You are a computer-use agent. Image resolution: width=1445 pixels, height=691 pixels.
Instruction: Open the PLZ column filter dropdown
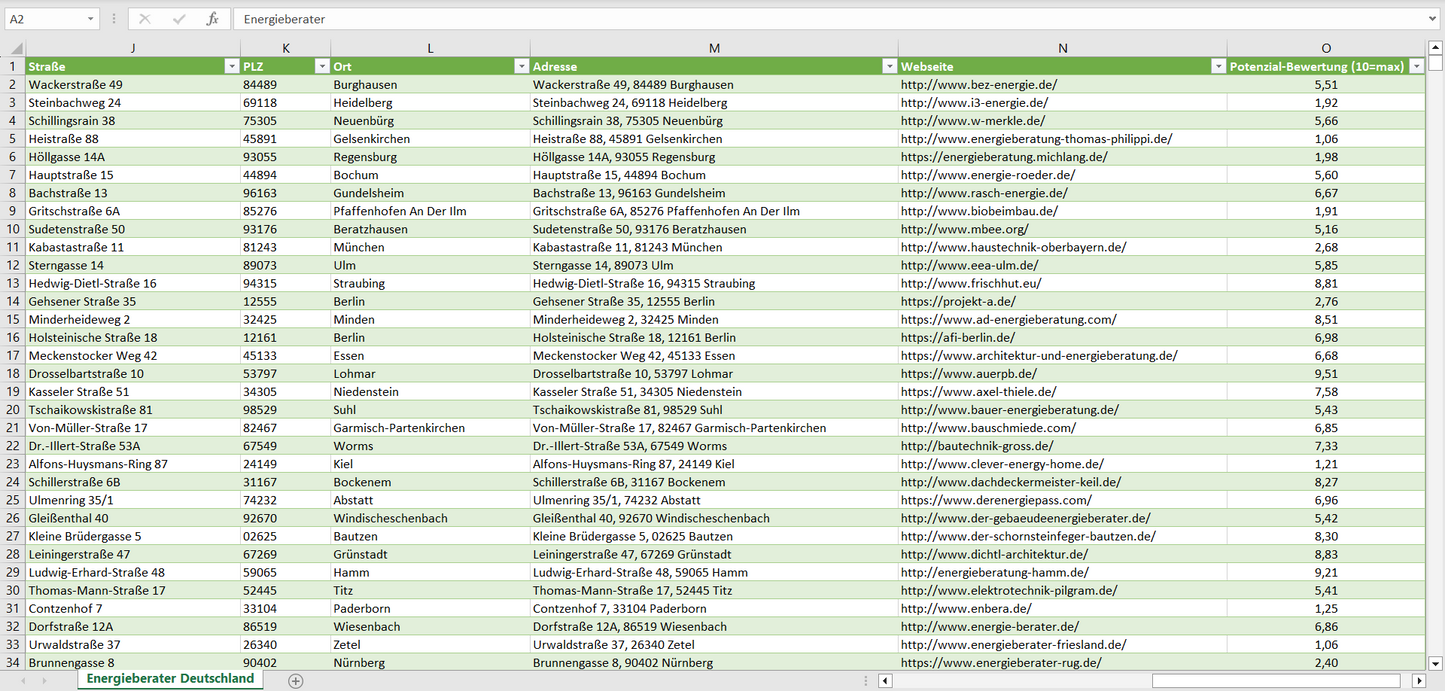[321, 66]
